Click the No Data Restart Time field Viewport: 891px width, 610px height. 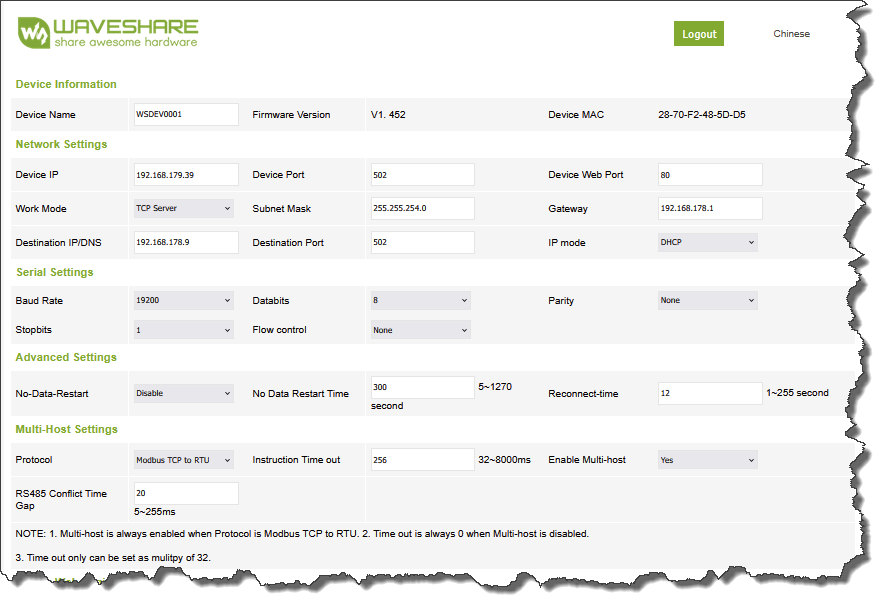422,387
